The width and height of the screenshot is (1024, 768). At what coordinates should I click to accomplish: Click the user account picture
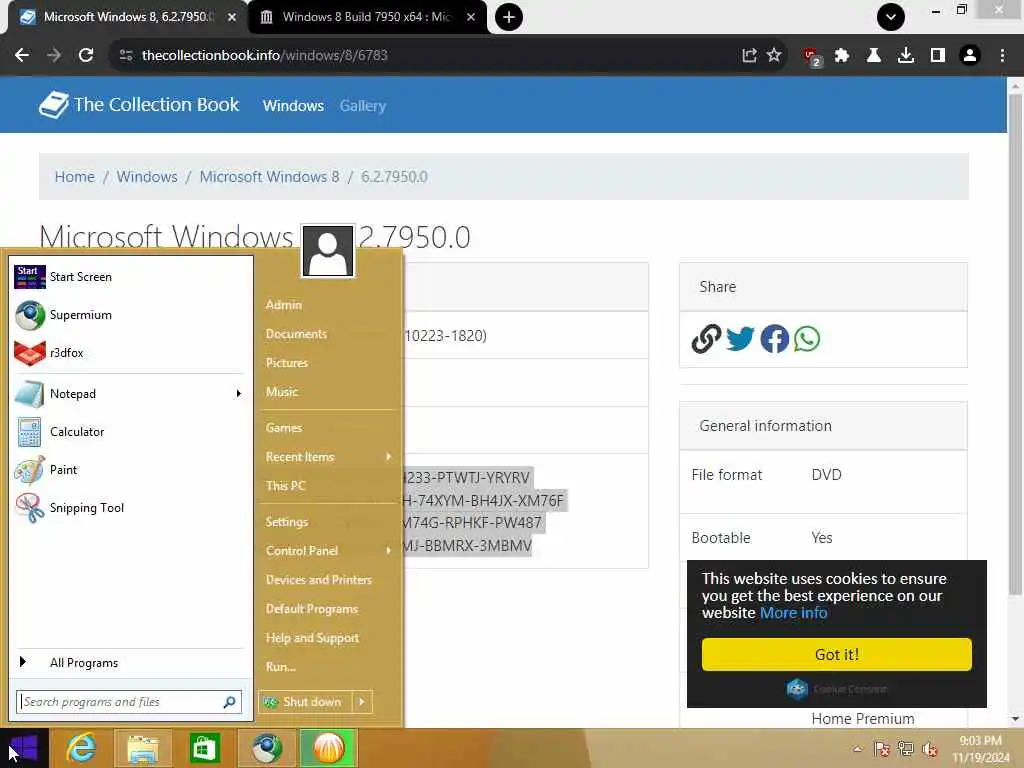coord(328,251)
